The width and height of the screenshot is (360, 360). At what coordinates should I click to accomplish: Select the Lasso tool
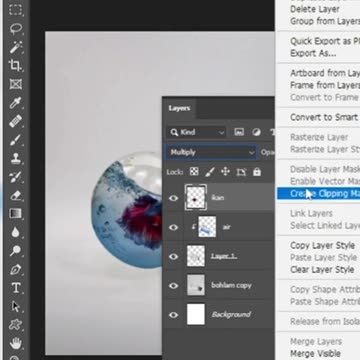point(16,29)
